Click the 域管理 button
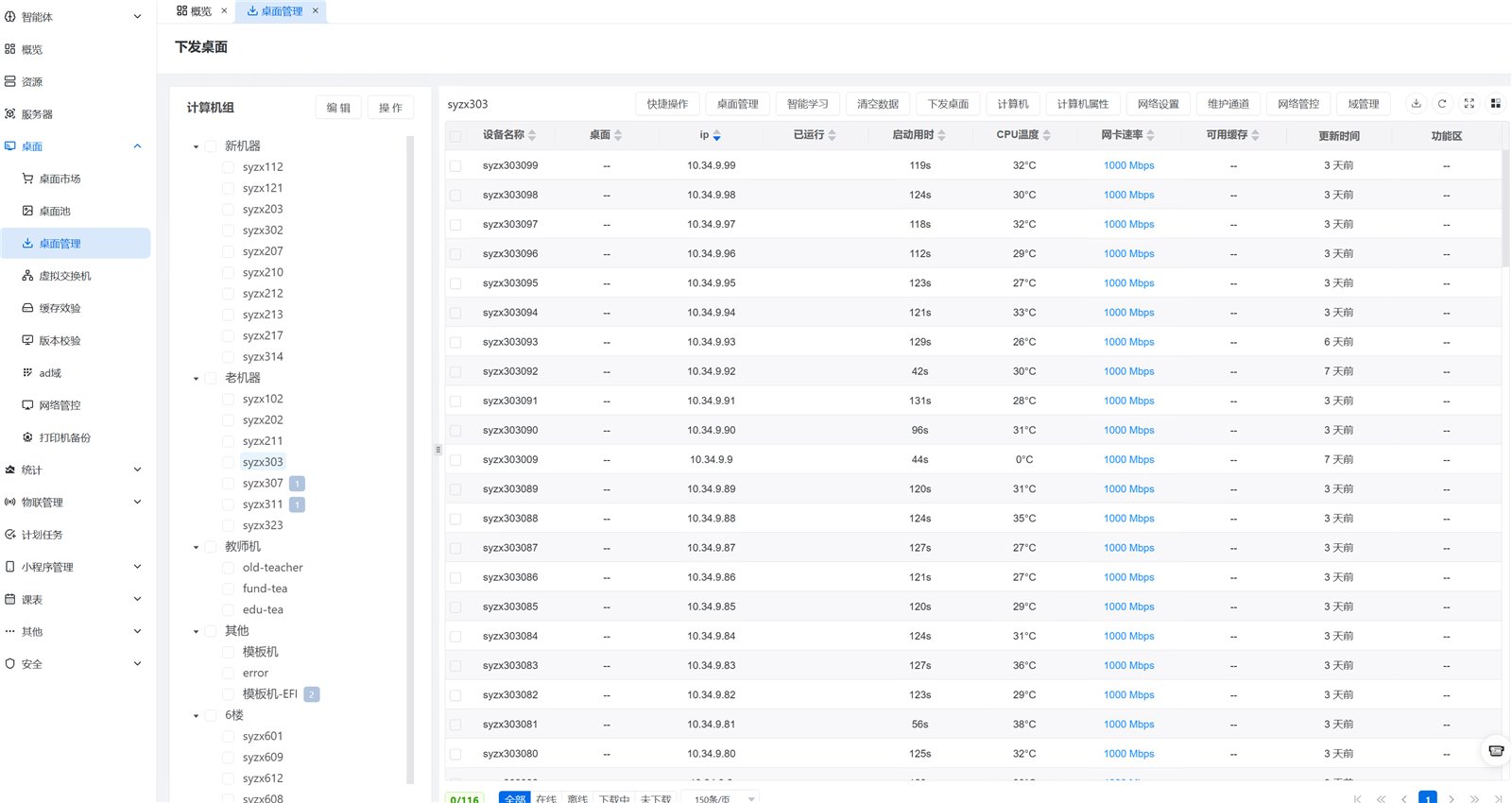 click(x=1364, y=104)
